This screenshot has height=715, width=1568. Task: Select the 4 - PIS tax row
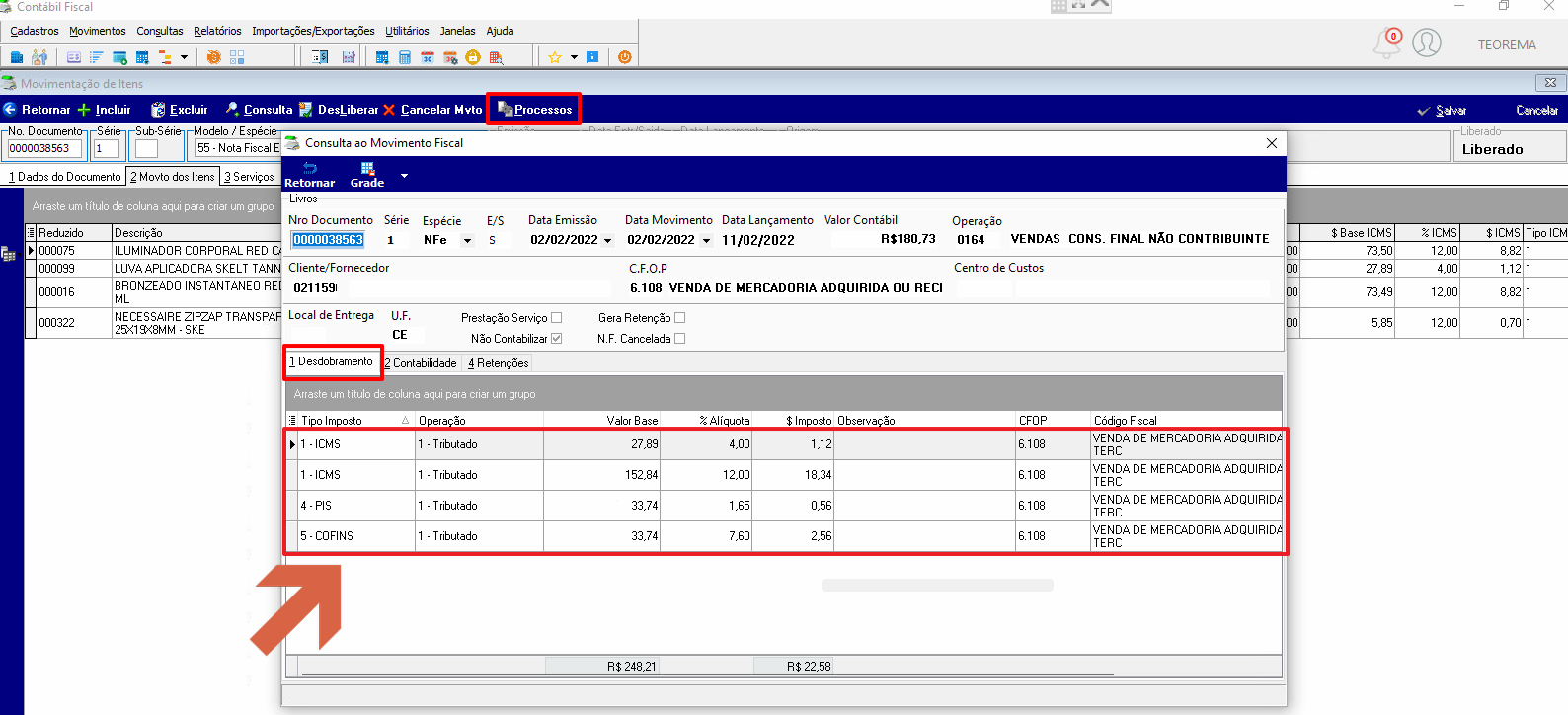coord(785,506)
